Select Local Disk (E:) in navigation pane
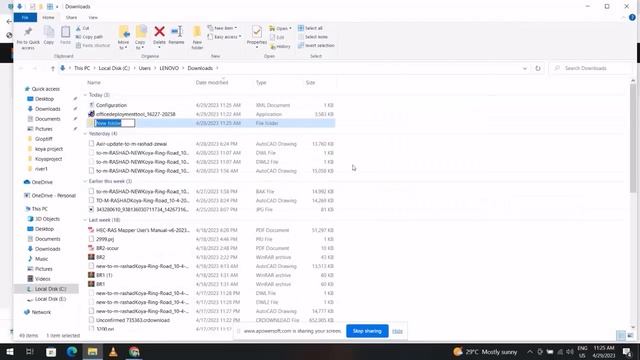 click(x=47, y=299)
